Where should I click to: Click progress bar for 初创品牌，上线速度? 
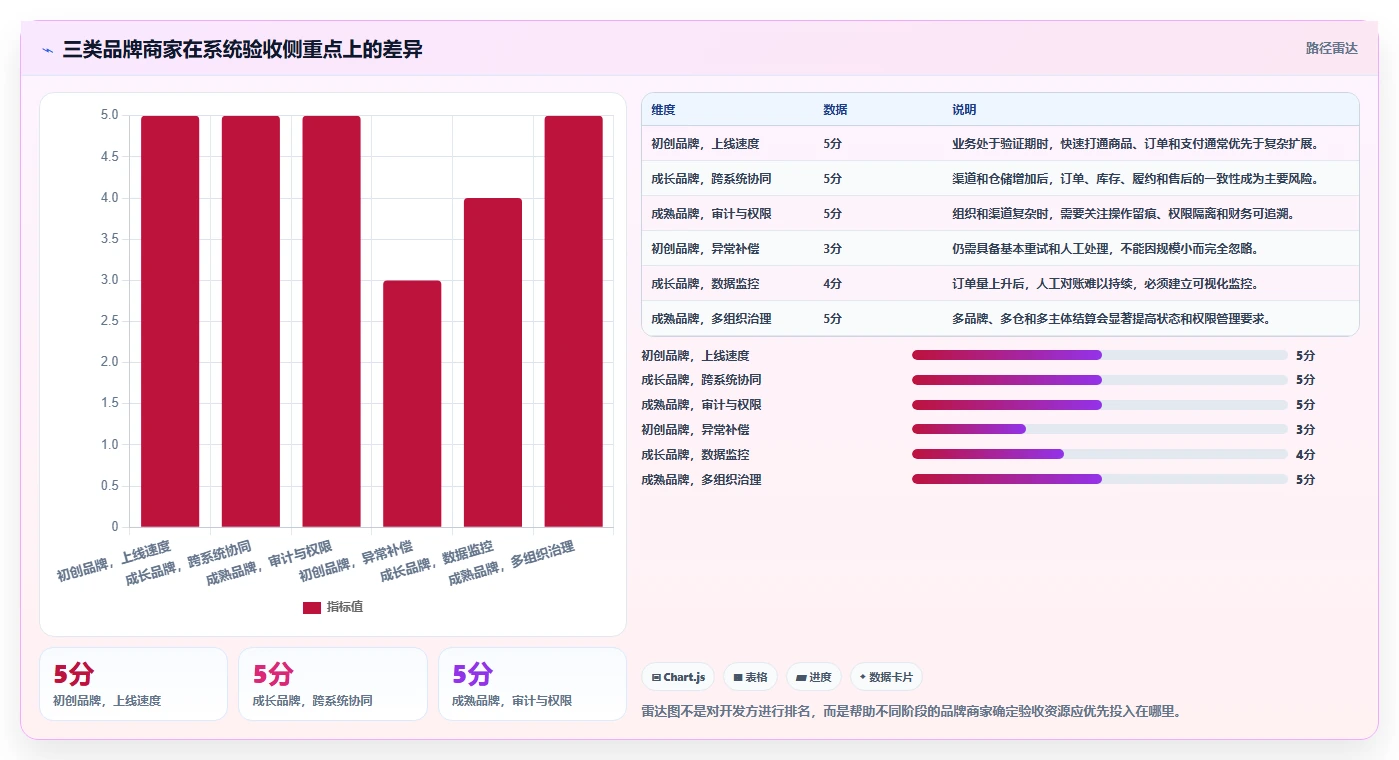1100,355
